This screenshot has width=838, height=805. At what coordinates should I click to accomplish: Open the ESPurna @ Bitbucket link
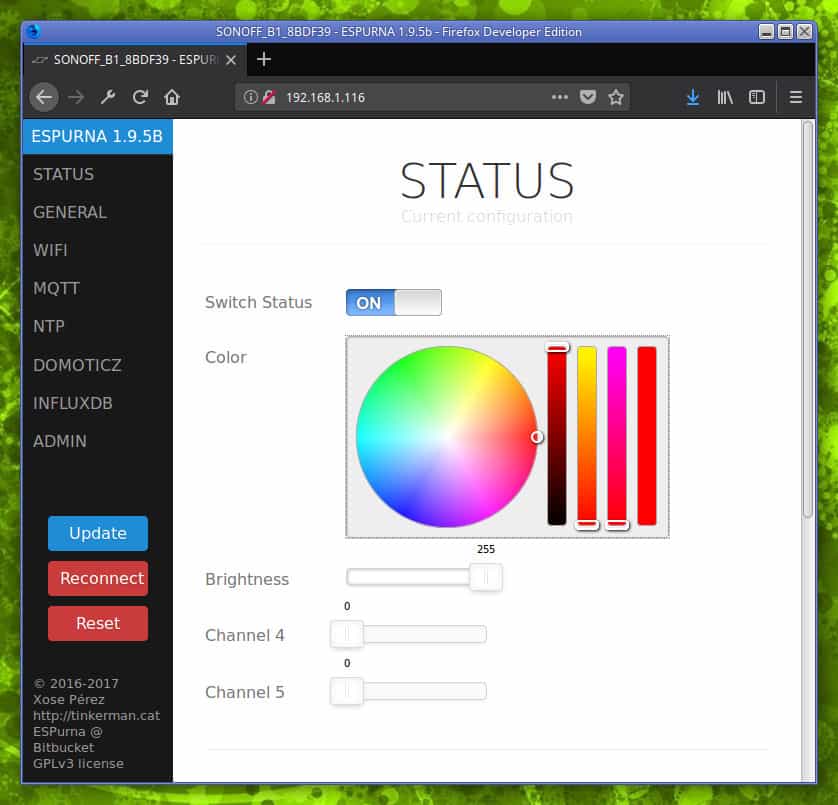pos(67,739)
